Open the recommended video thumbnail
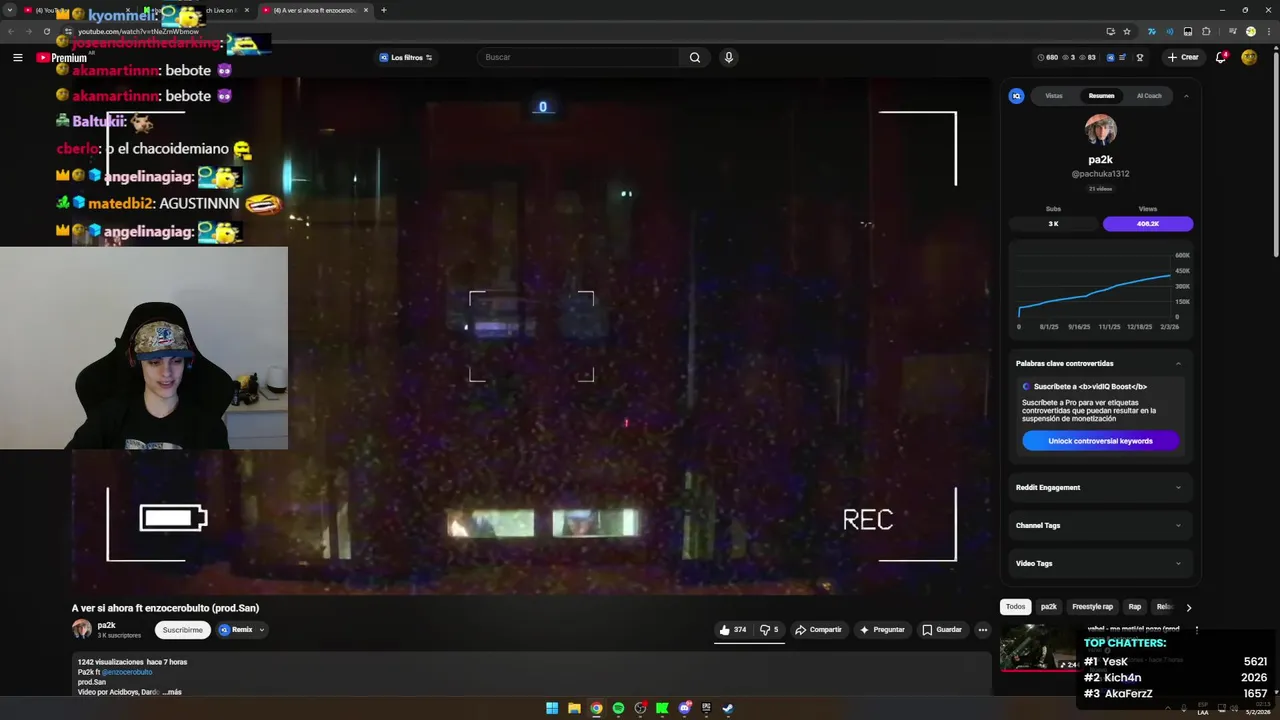The image size is (1280, 720). (x=1039, y=647)
